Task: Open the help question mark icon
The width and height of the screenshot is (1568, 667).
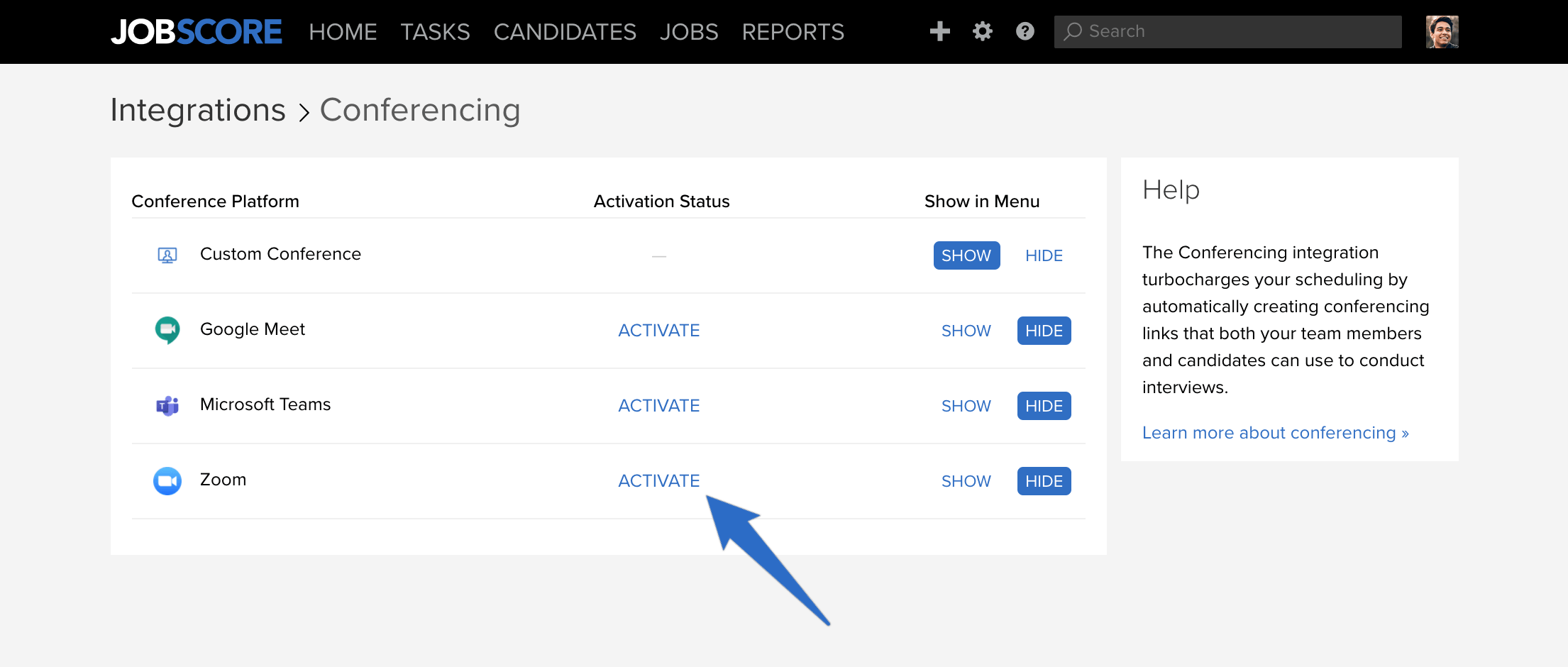Action: tap(1025, 31)
